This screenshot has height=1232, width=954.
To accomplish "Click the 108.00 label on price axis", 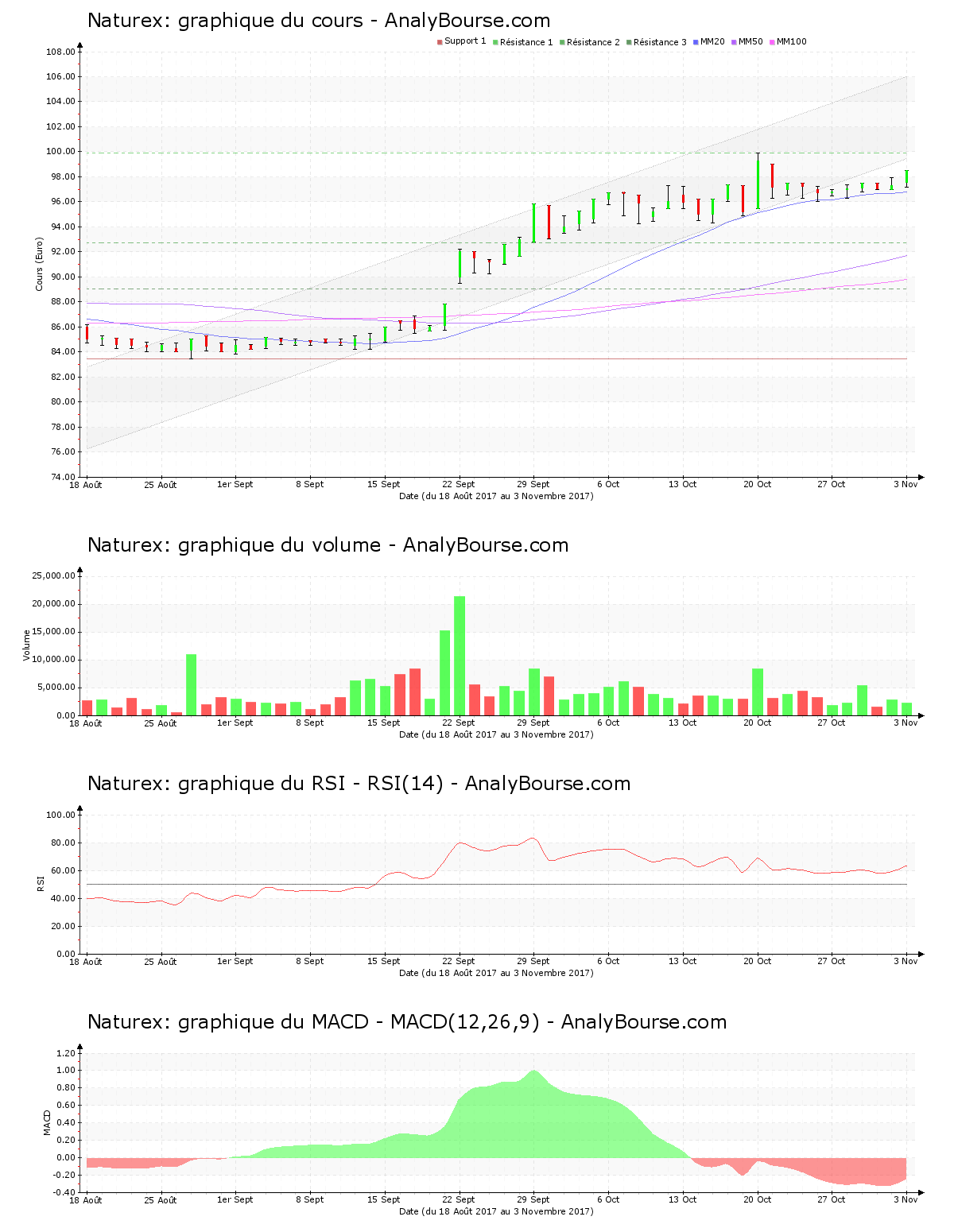I will click(60, 52).
